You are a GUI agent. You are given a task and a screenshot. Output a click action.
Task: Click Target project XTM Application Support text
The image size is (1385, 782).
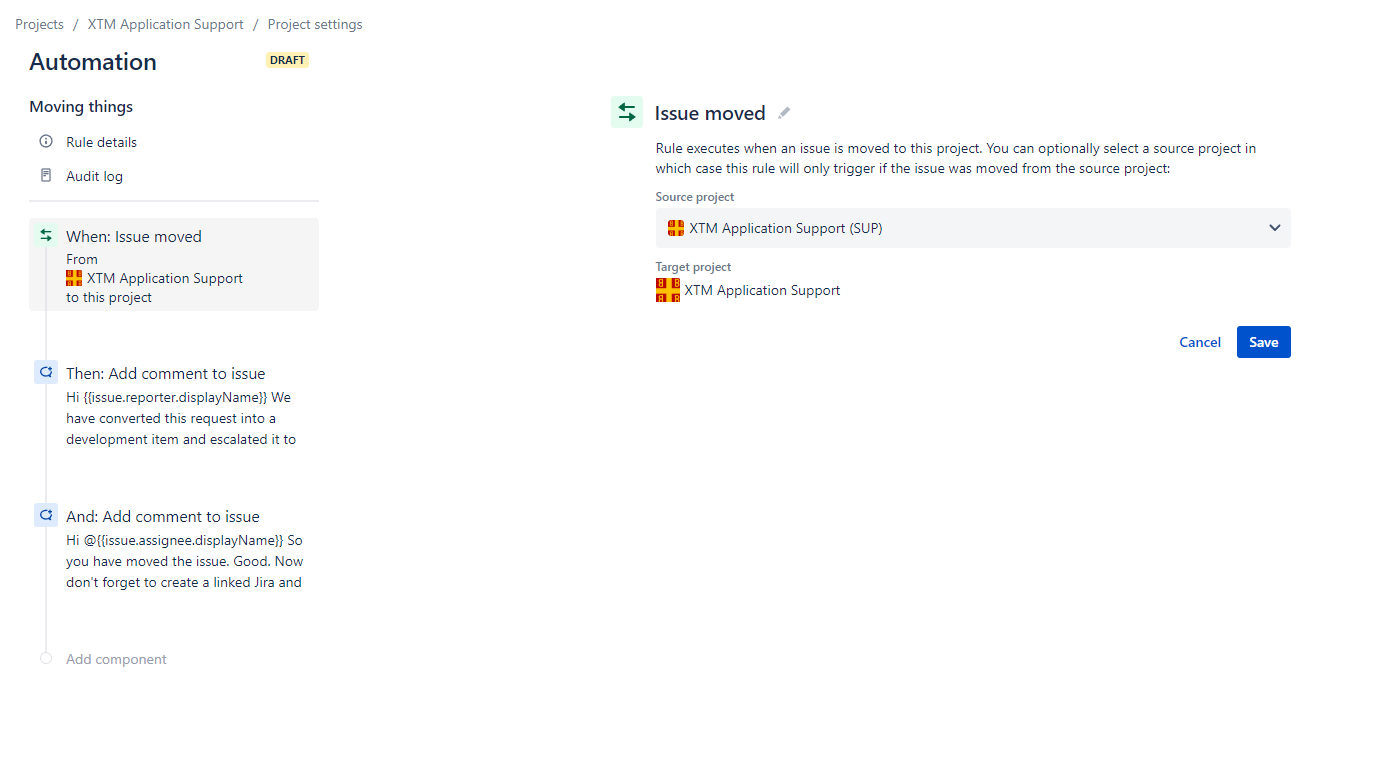tap(762, 290)
